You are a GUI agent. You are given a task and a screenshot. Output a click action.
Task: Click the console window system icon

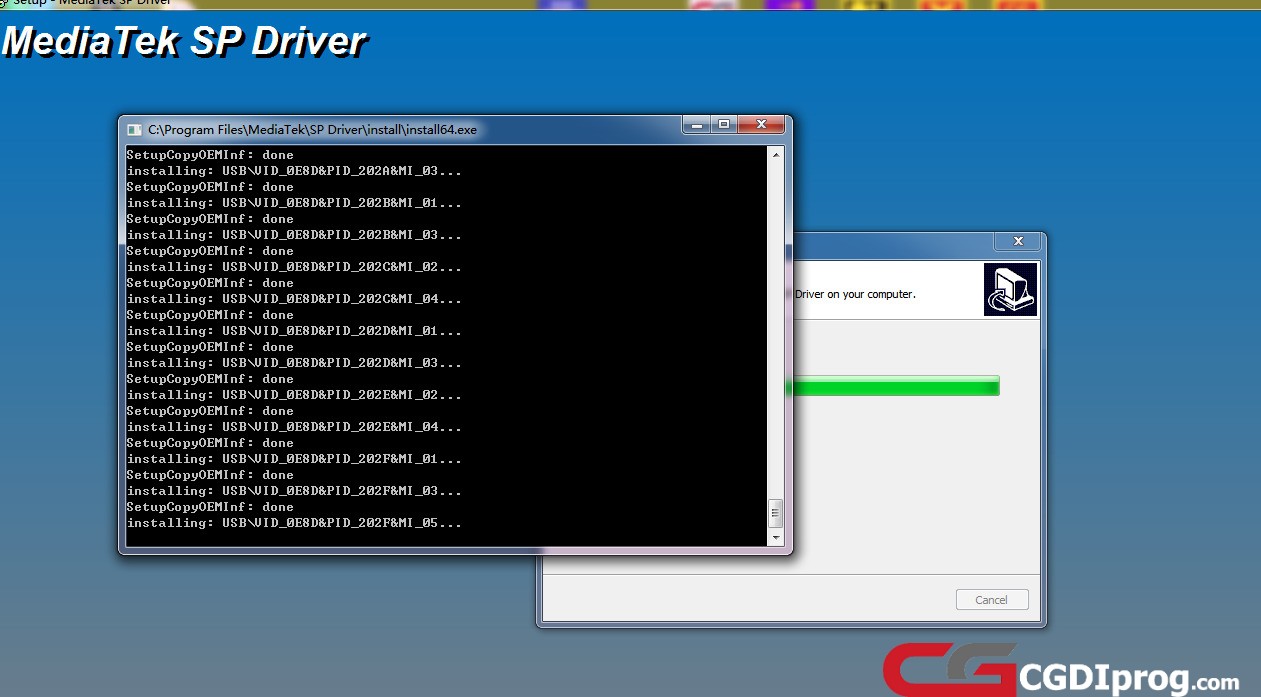133,129
